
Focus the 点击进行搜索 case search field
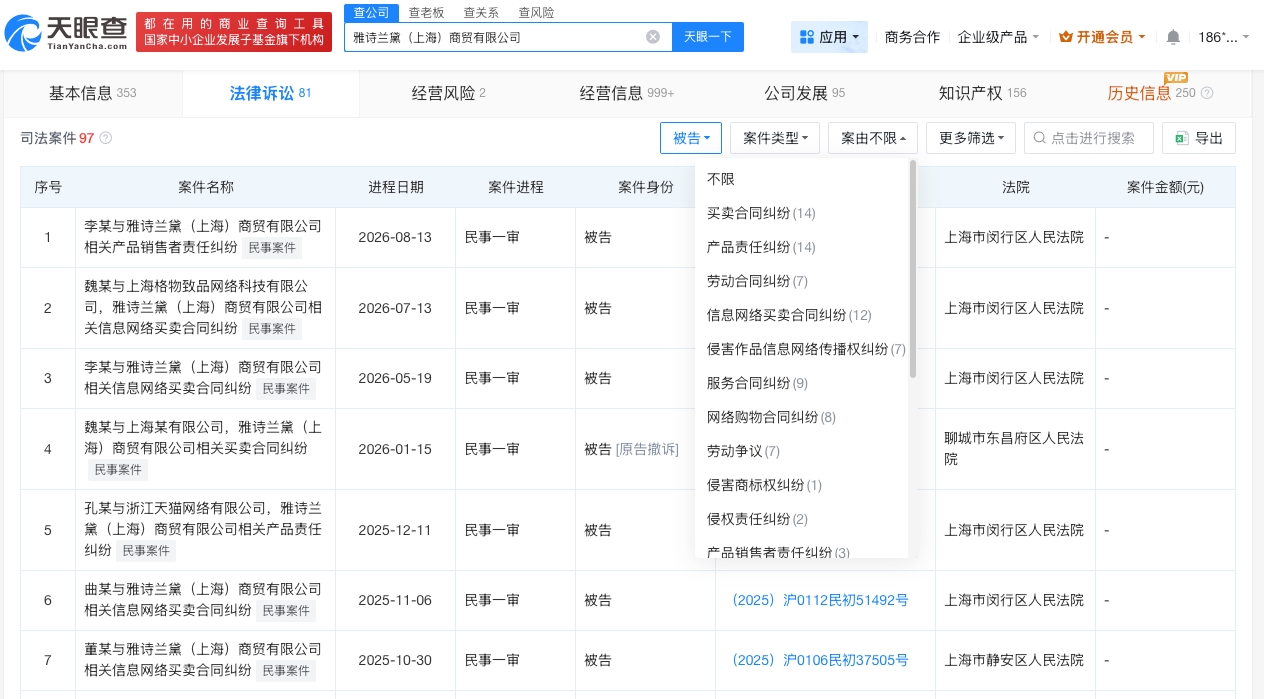[1089, 138]
